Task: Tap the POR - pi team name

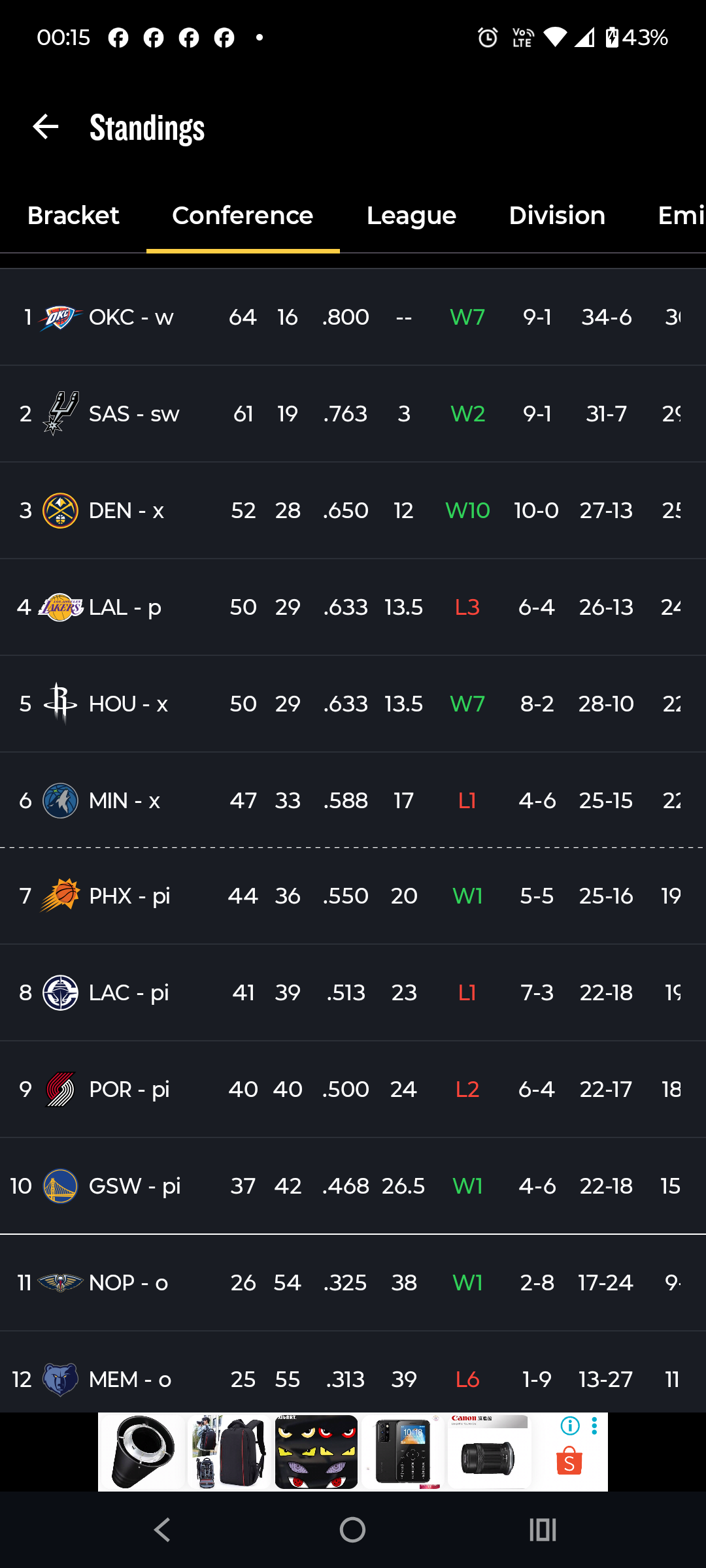Action: point(129,1090)
